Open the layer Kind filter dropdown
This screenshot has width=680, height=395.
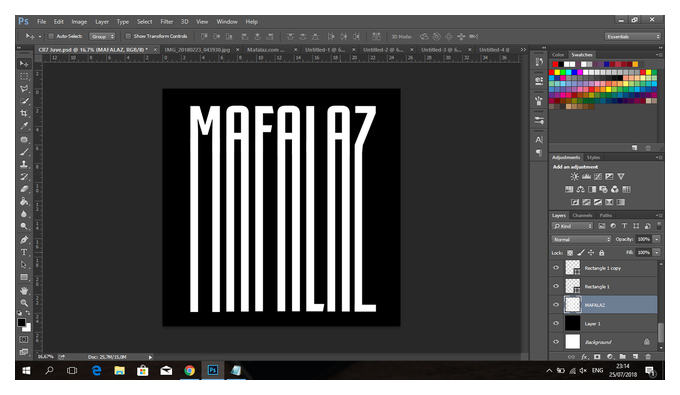click(x=572, y=226)
